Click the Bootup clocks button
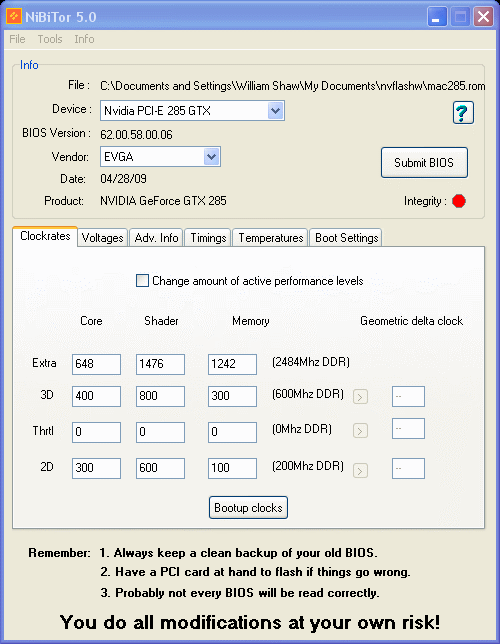This screenshot has height=644, width=500. click(x=248, y=508)
